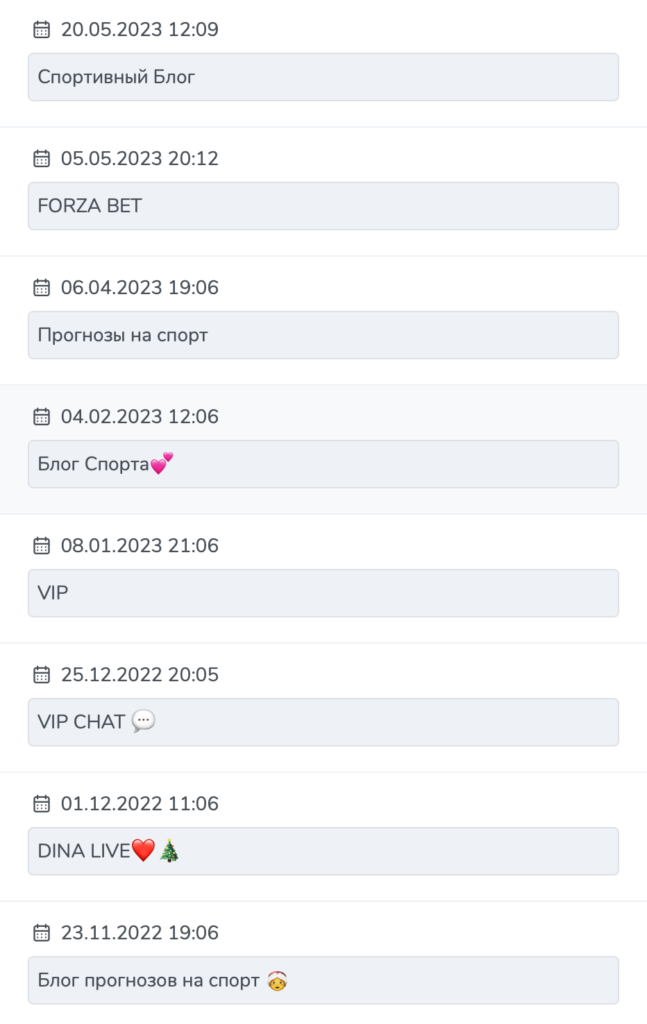Click the 04.02.2023 12:06 timestamp text
Viewport: 647px width, 1024px height.
pos(140,417)
